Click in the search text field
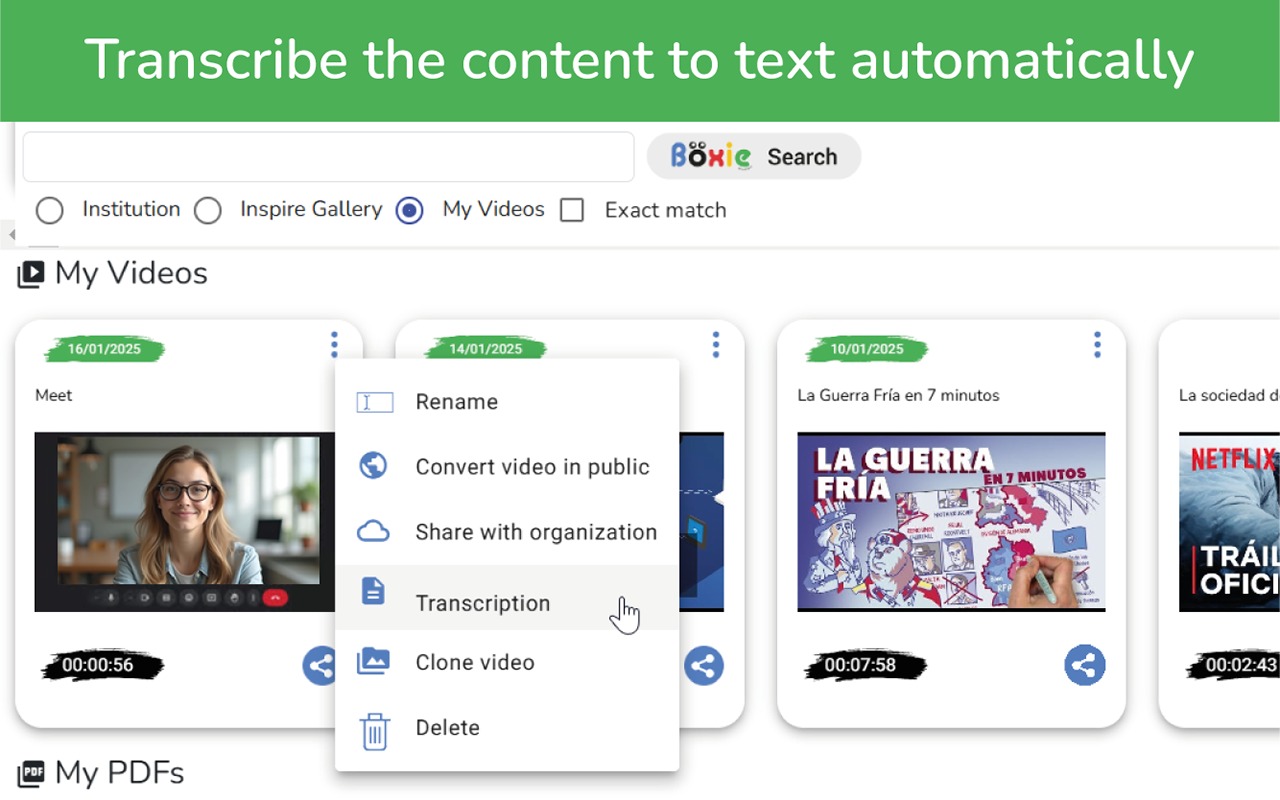This screenshot has width=1280, height=800. point(328,157)
